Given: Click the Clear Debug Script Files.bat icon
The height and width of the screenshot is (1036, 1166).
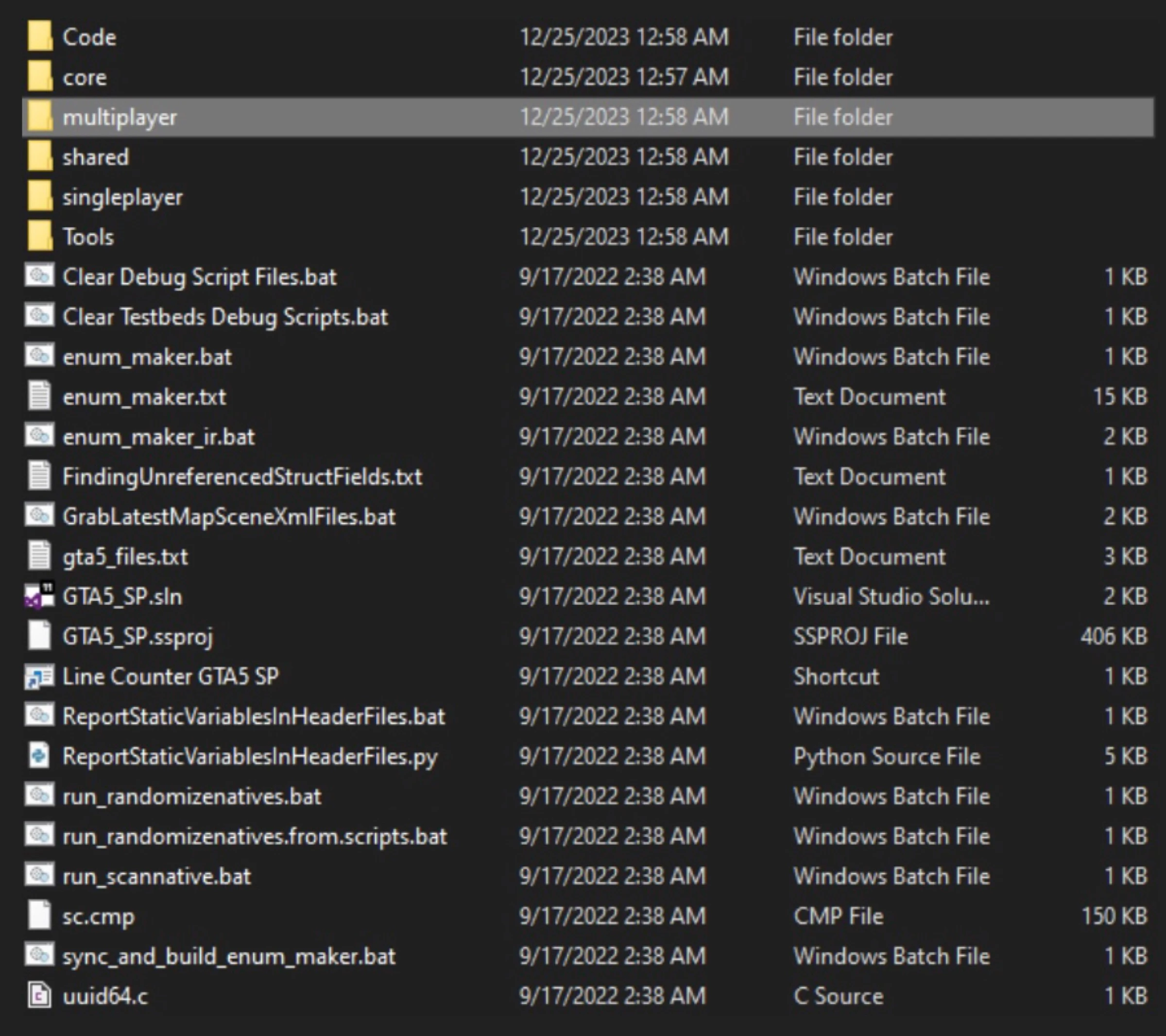Looking at the screenshot, I should (x=39, y=276).
